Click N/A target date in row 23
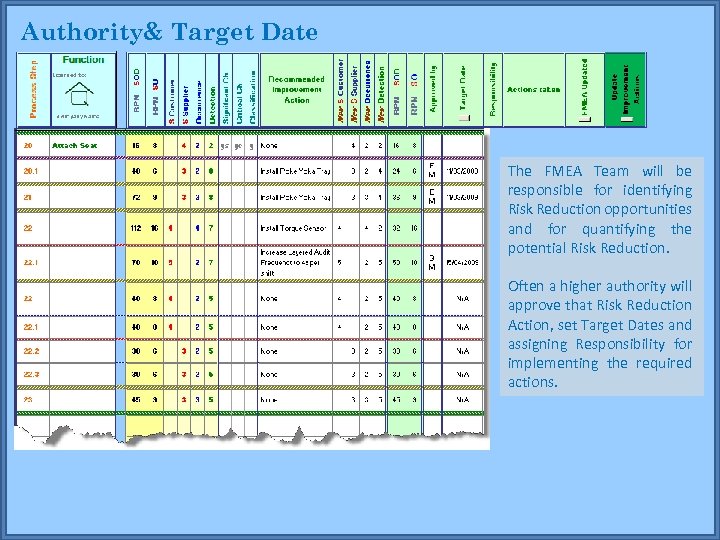Viewport: 720px width, 540px height. [463, 399]
